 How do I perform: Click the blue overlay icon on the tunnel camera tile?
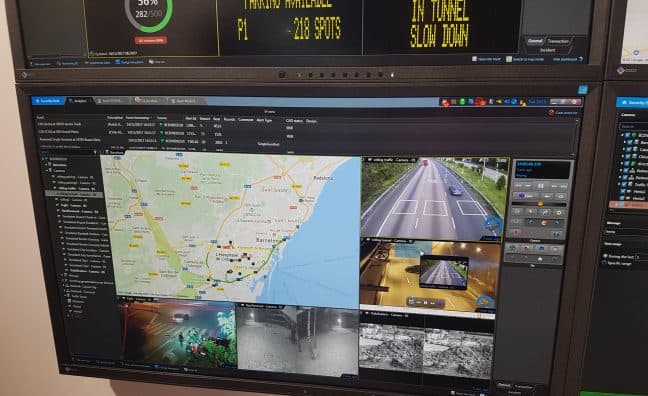pos(485,302)
